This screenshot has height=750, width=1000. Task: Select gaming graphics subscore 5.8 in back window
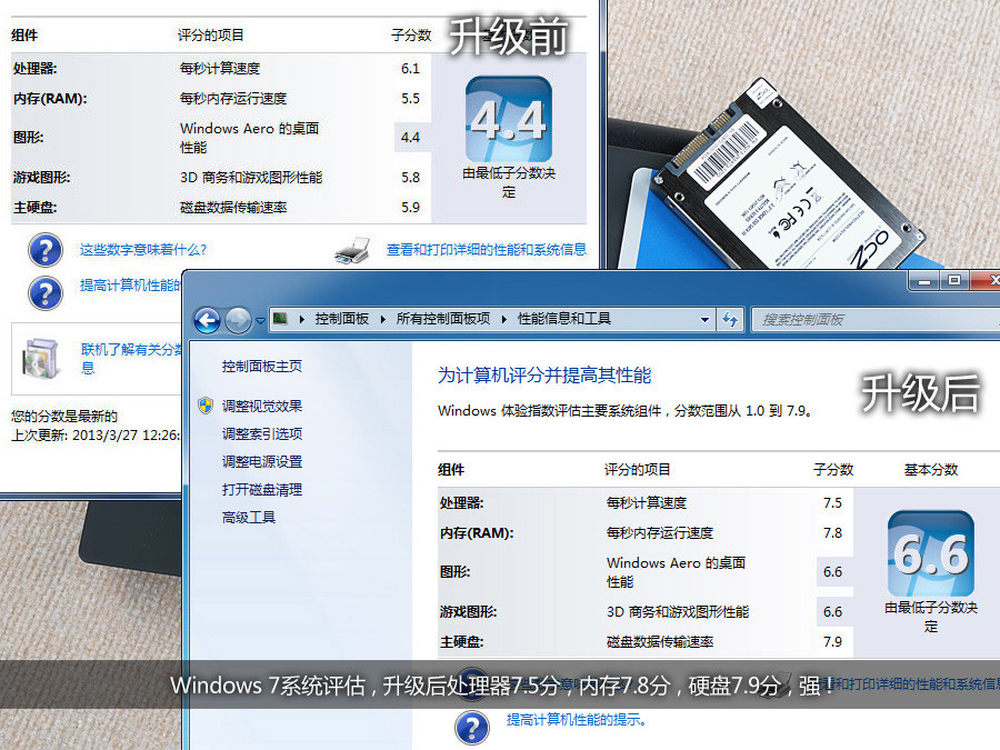tap(410, 178)
